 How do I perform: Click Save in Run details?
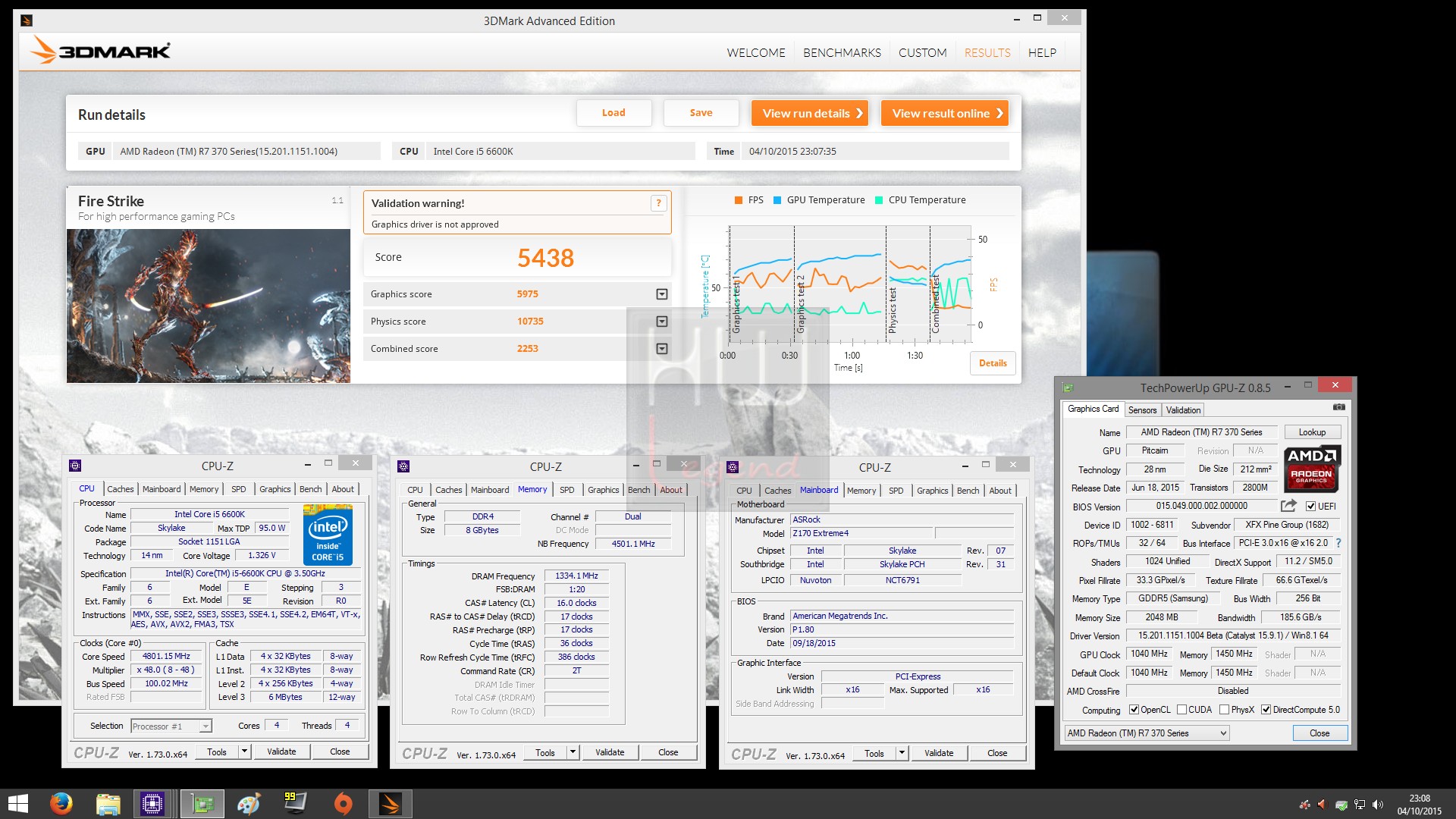point(701,113)
